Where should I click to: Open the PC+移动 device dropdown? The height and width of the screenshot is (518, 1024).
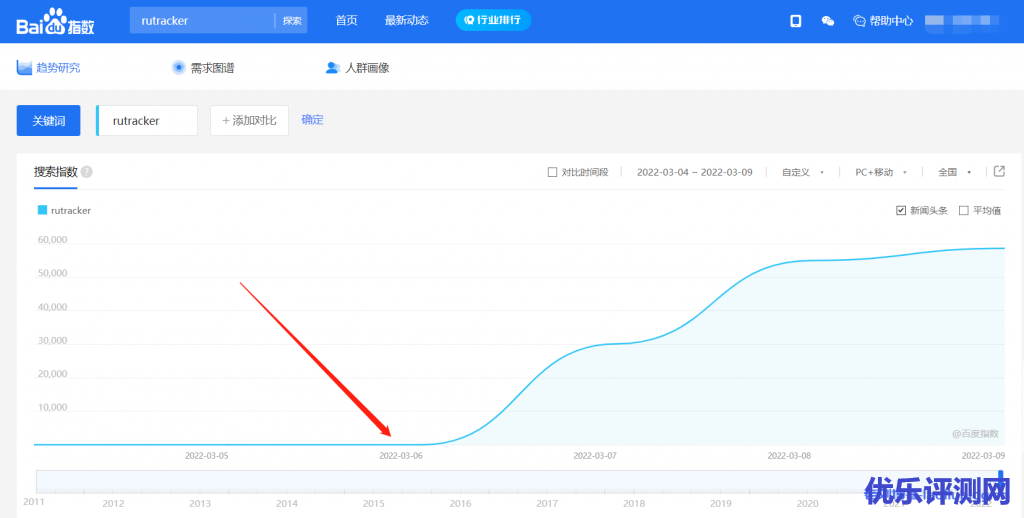pyautogui.click(x=881, y=172)
